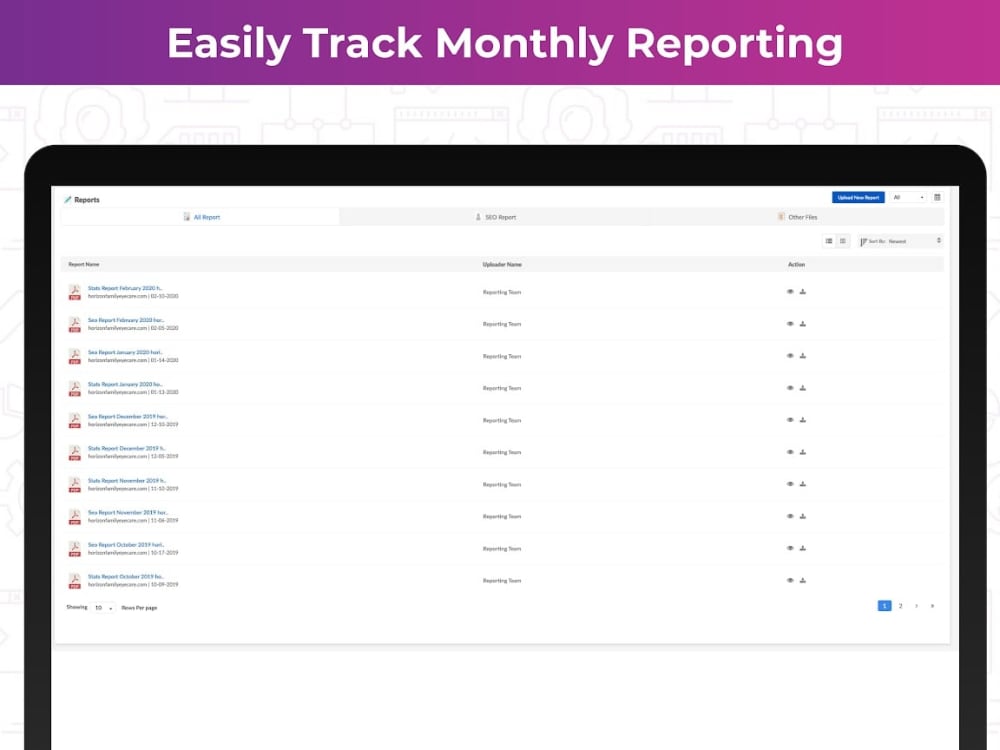
Task: Switch to detailed list view
Action: pos(828,241)
